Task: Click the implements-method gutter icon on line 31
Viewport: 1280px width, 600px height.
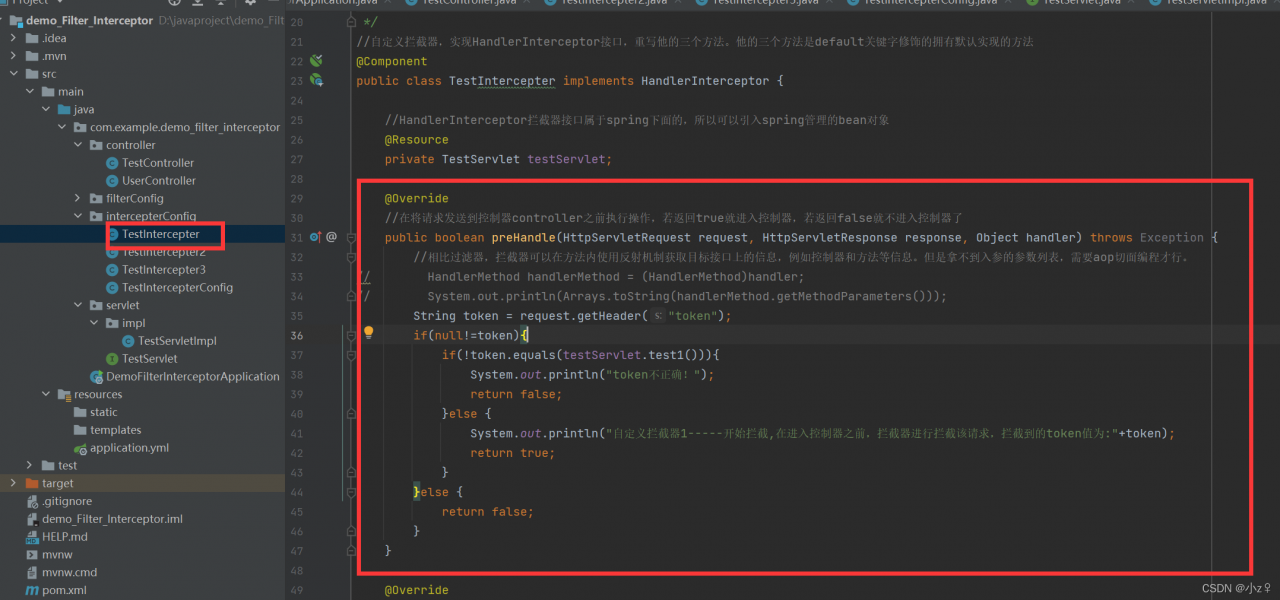Action: point(315,237)
